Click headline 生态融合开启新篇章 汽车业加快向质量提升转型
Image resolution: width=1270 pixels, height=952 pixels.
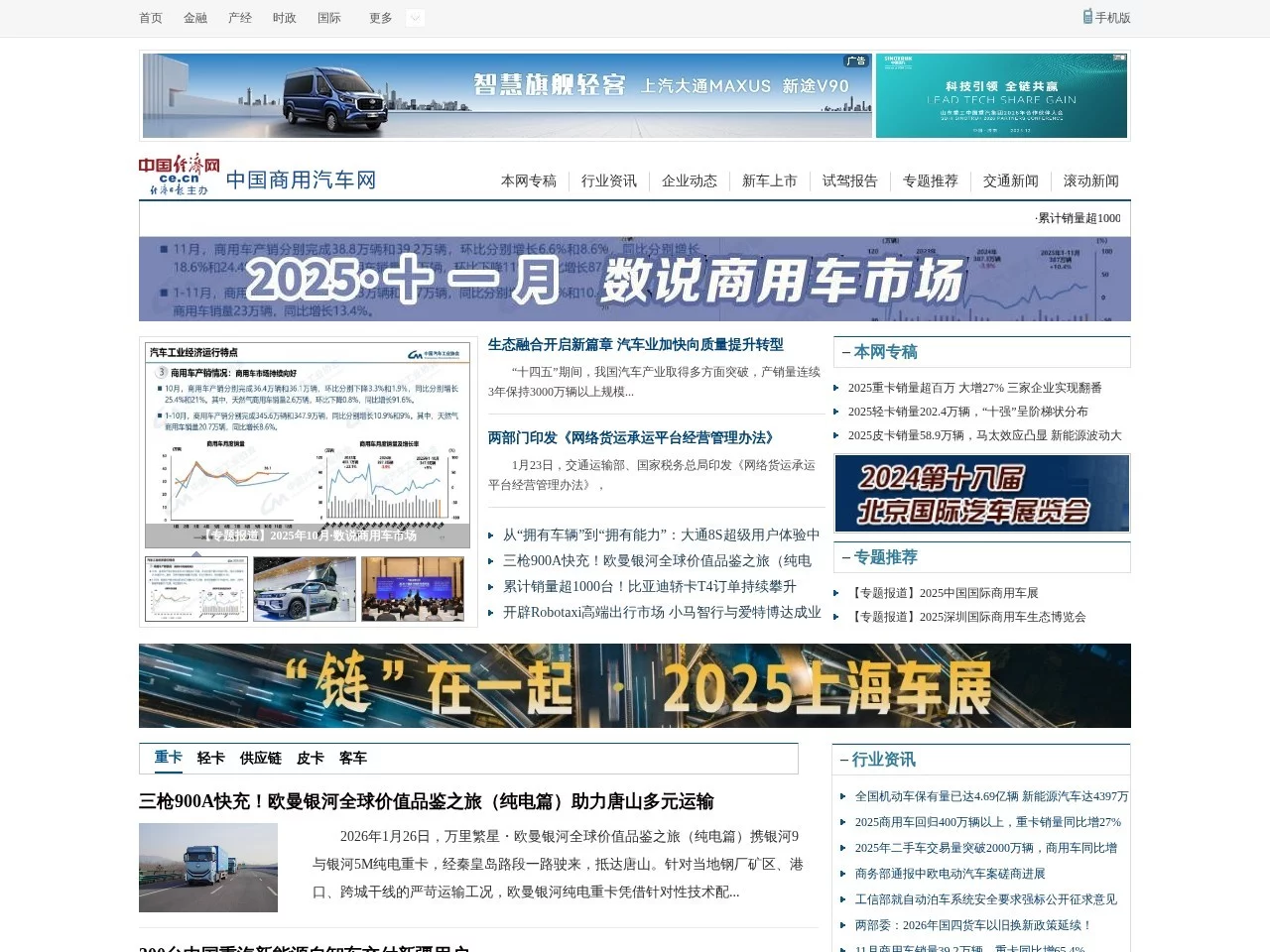coord(636,345)
